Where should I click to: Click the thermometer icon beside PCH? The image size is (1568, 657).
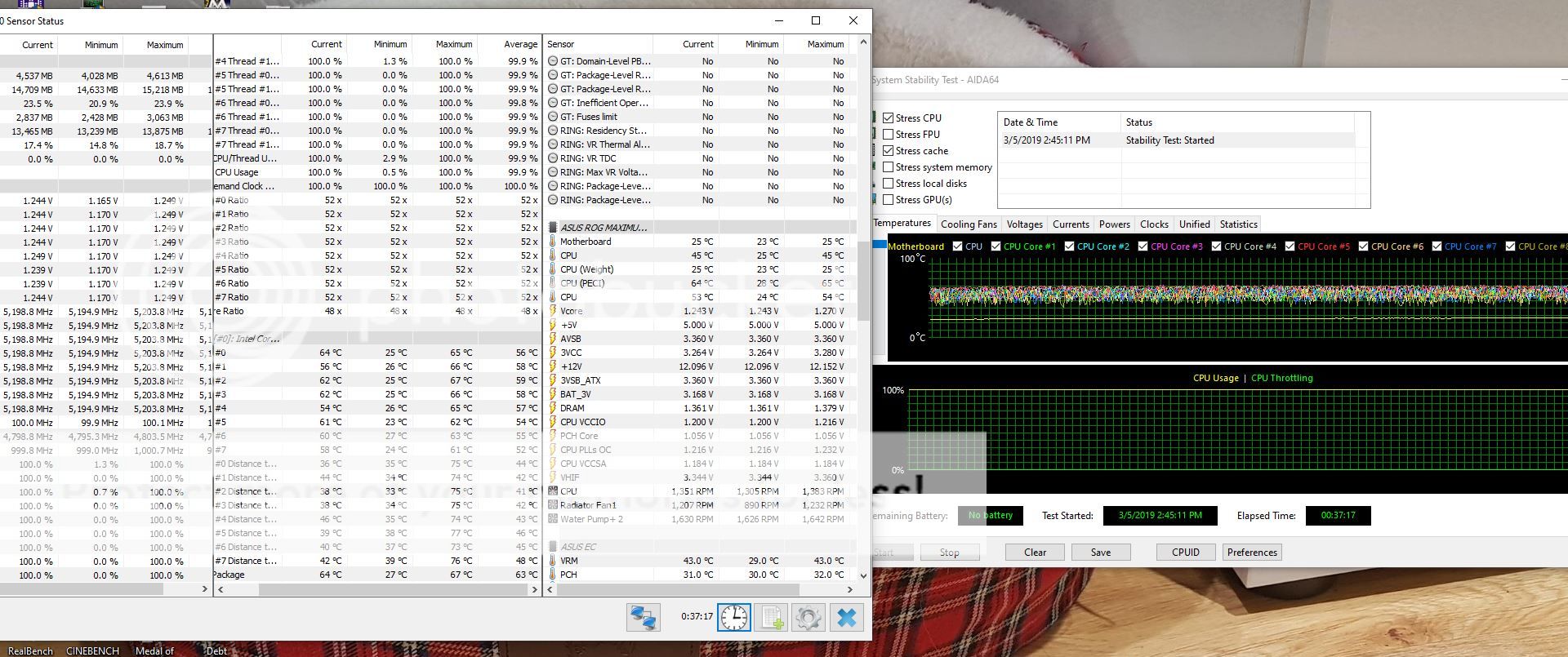point(553,575)
